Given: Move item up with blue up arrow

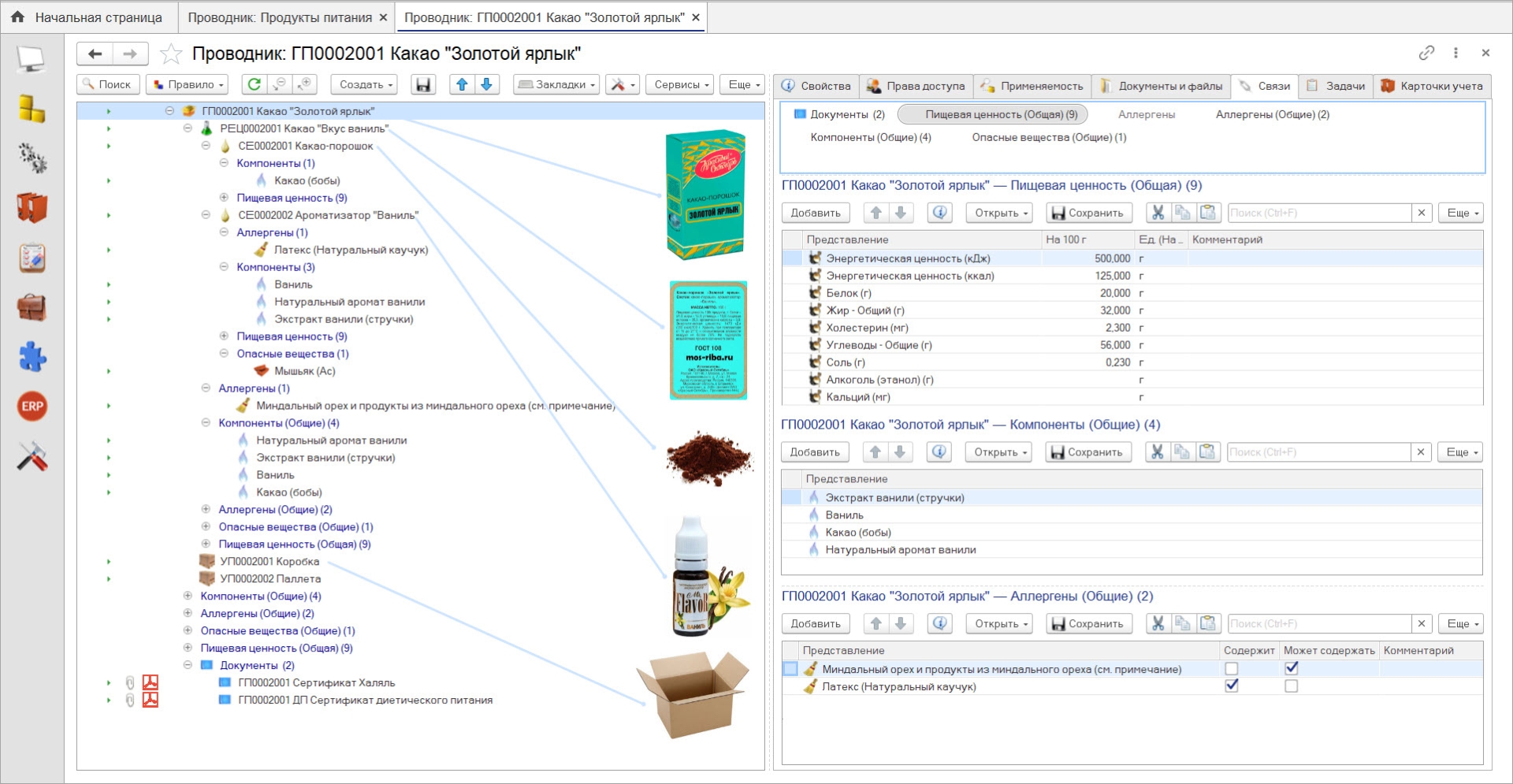Looking at the screenshot, I should pyautogui.click(x=463, y=84).
